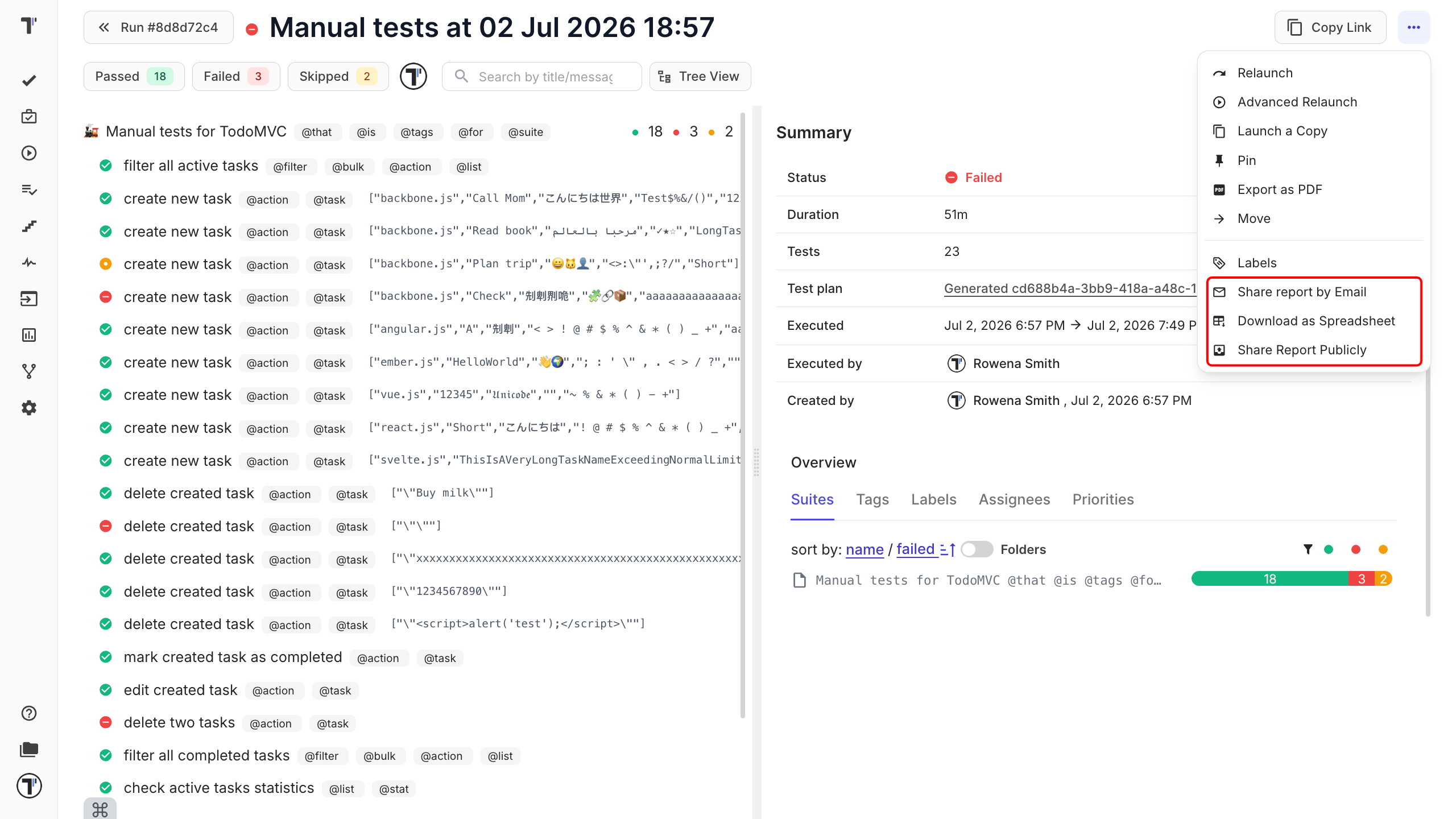
Task: Filter by Passed 18 tests
Action: click(x=134, y=76)
